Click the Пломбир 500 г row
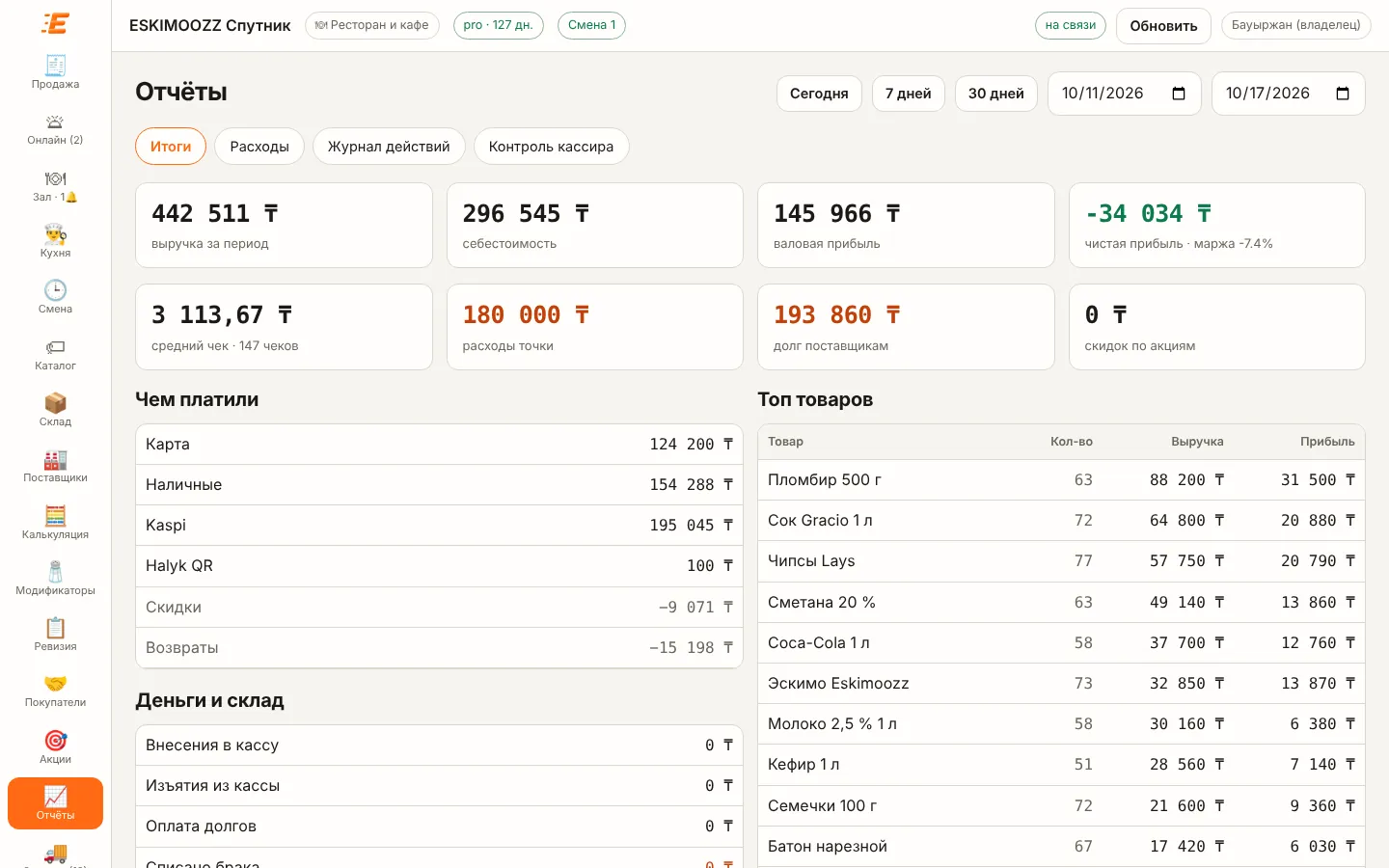 tap(1061, 479)
